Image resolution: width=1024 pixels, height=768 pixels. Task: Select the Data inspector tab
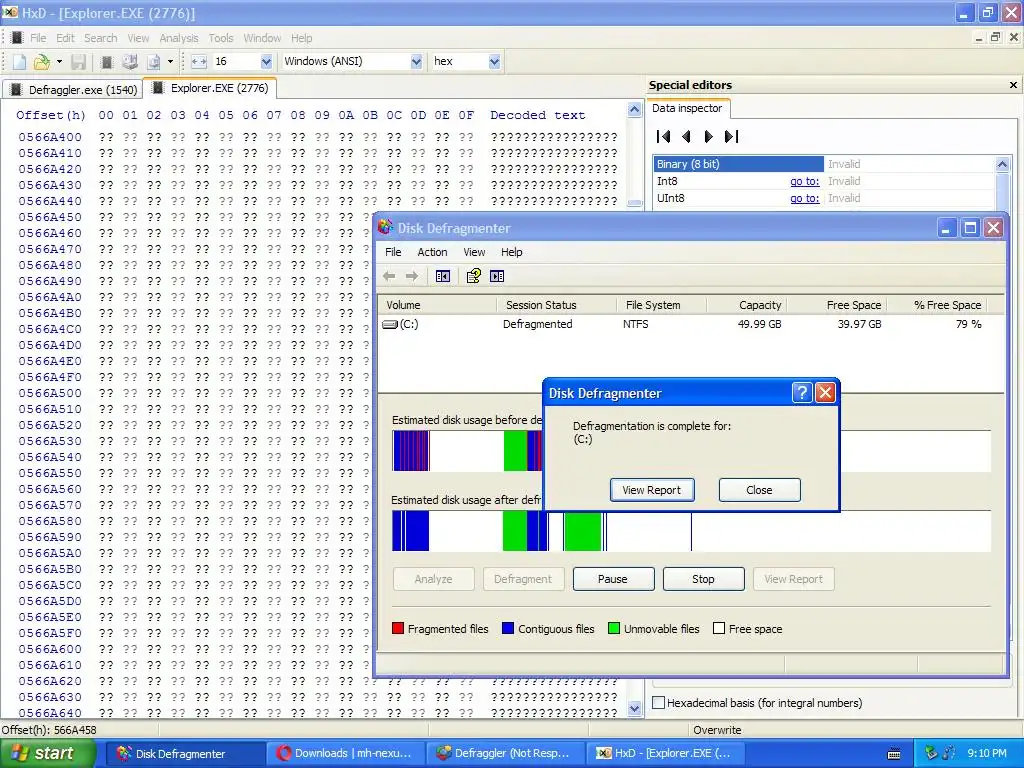[x=687, y=108]
